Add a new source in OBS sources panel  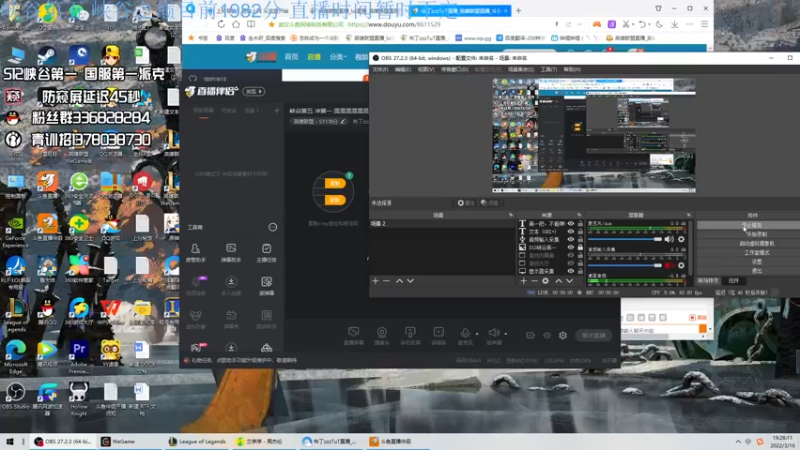(x=523, y=281)
